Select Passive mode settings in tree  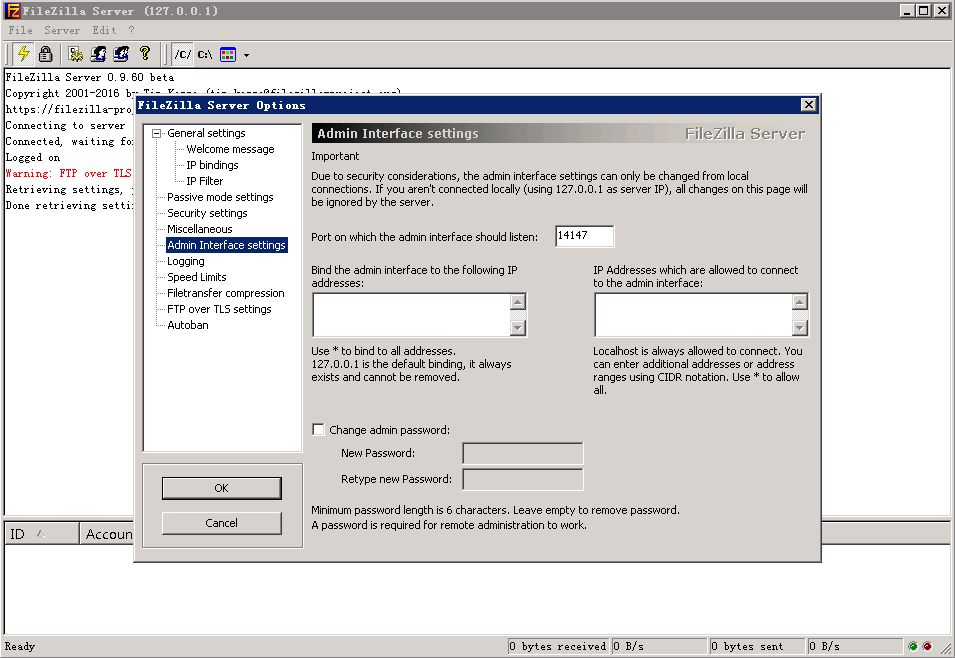coord(220,197)
